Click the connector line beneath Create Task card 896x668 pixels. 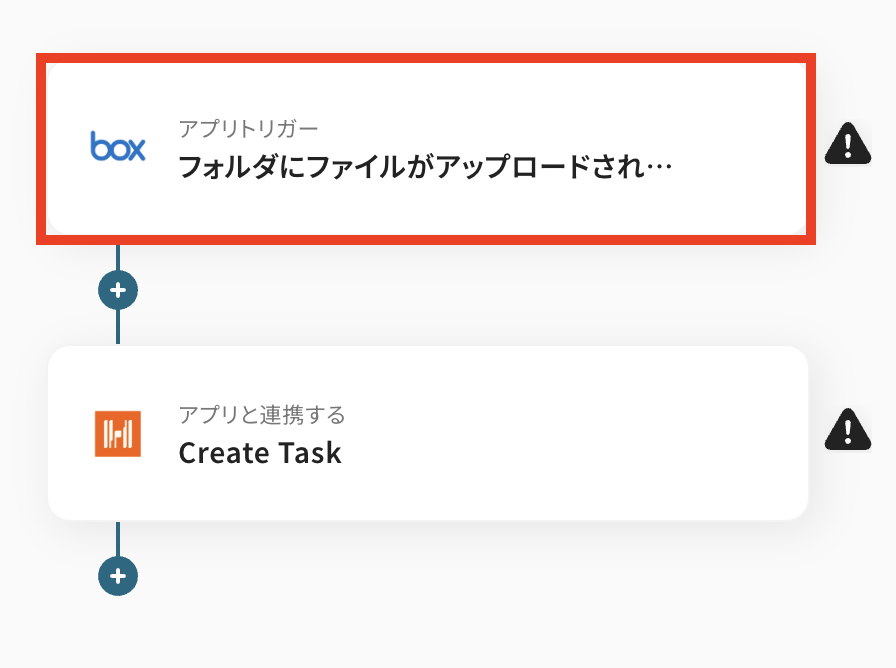[x=118, y=538]
